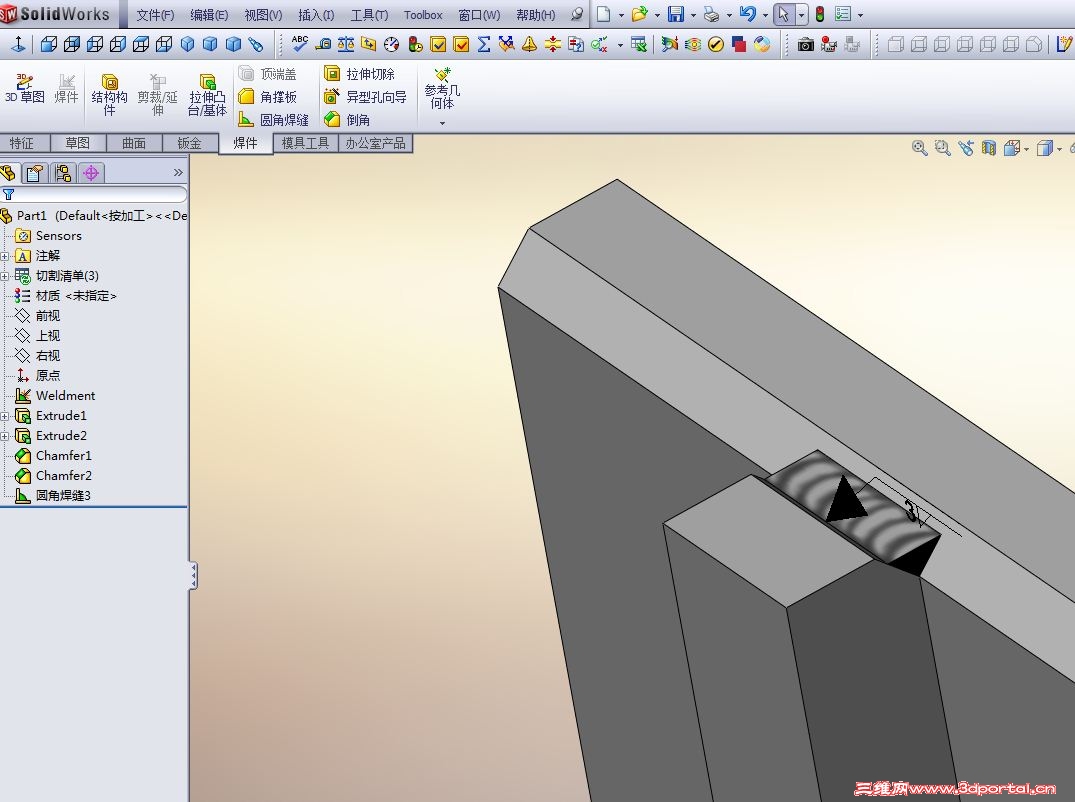The width and height of the screenshot is (1075, 802).
Task: Expand the 切割清单(3) tree node
Action: 5,276
